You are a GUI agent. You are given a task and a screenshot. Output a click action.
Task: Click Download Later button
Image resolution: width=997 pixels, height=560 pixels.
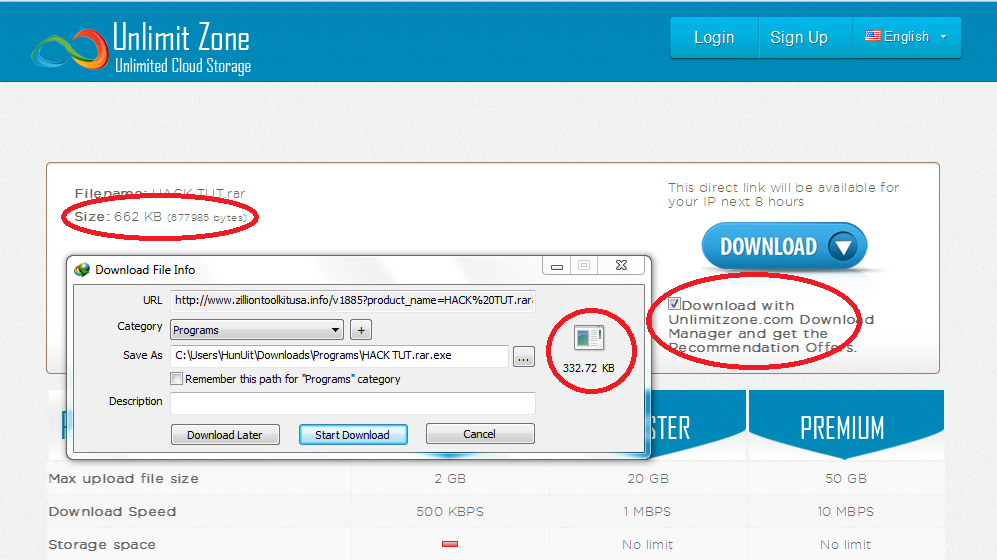[x=225, y=435]
